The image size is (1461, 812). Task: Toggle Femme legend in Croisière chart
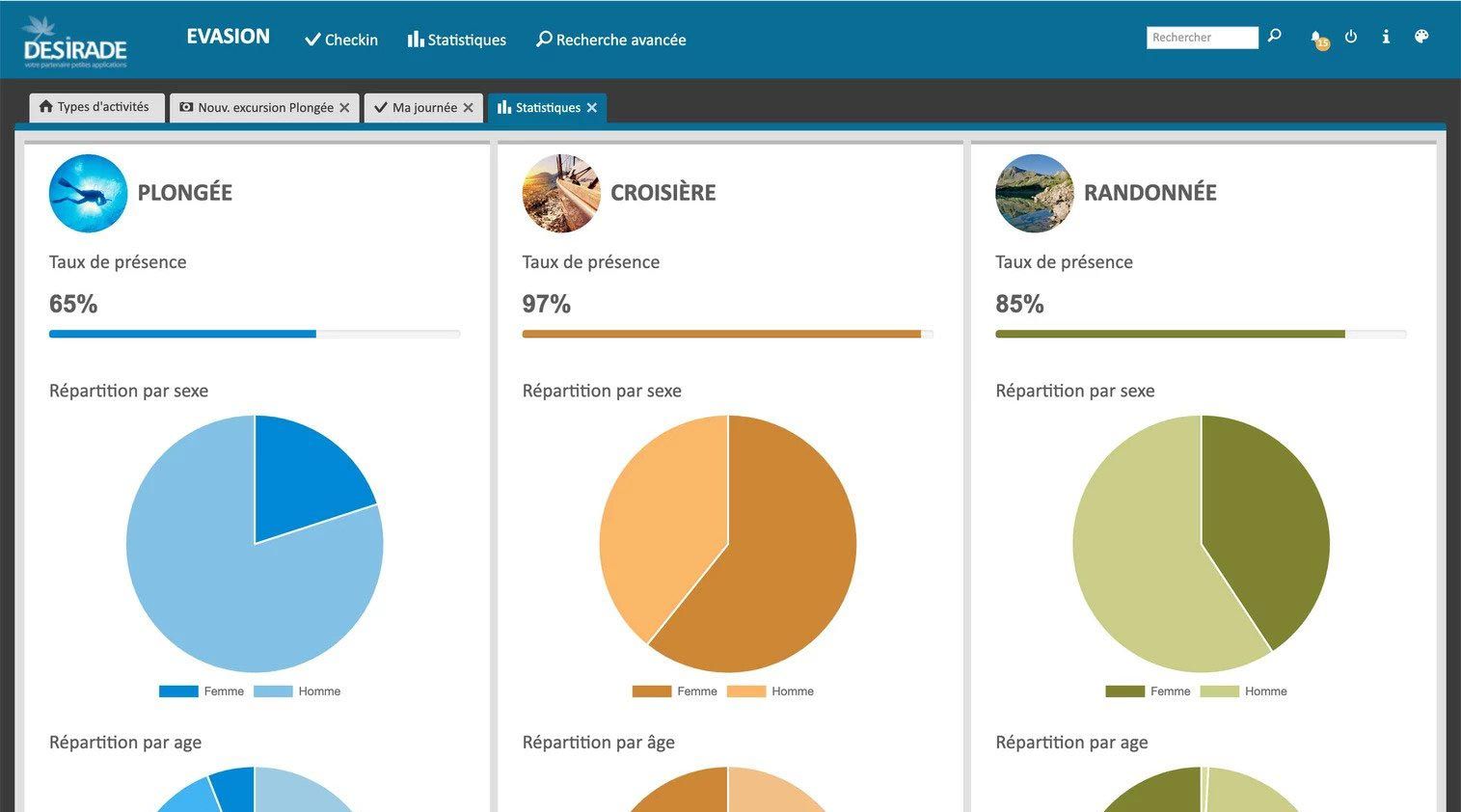[x=675, y=691]
